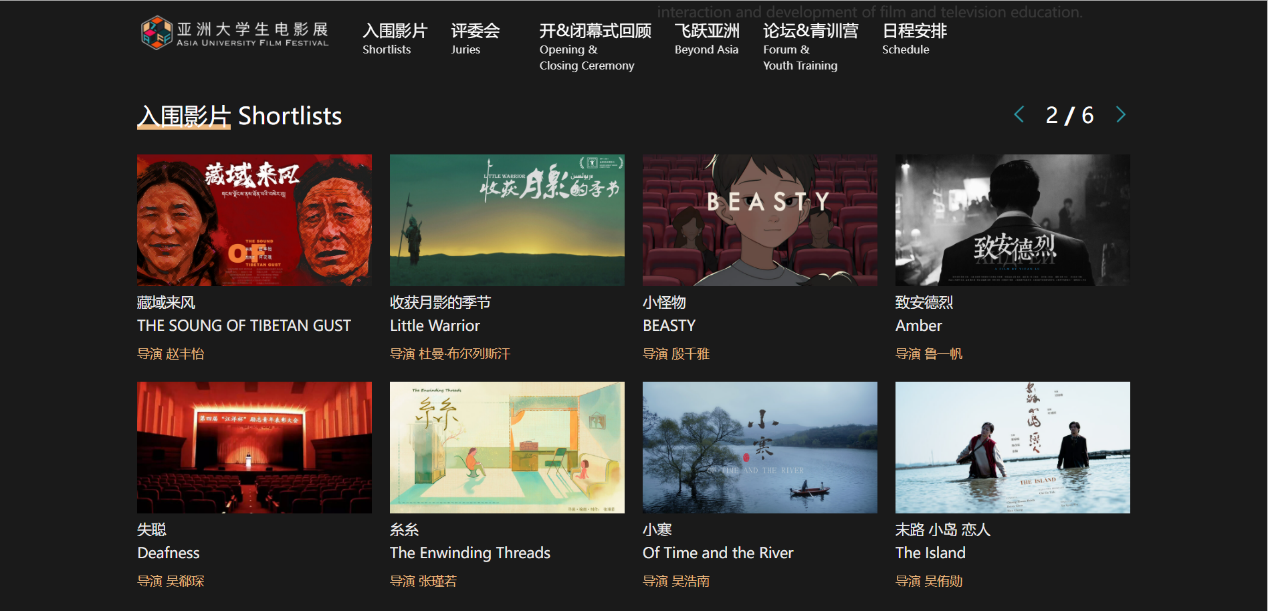Click the Shortlists section heading

point(239,116)
